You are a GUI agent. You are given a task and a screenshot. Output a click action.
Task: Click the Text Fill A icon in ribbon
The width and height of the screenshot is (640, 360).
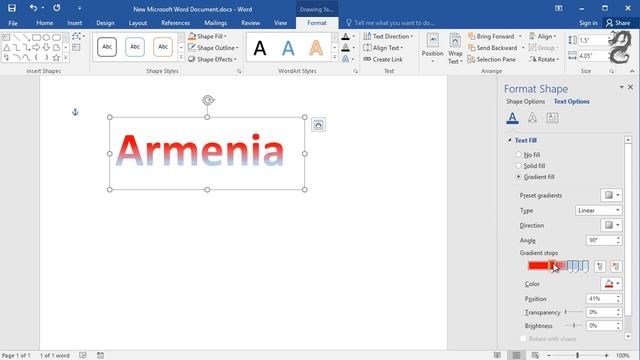[x=345, y=36]
